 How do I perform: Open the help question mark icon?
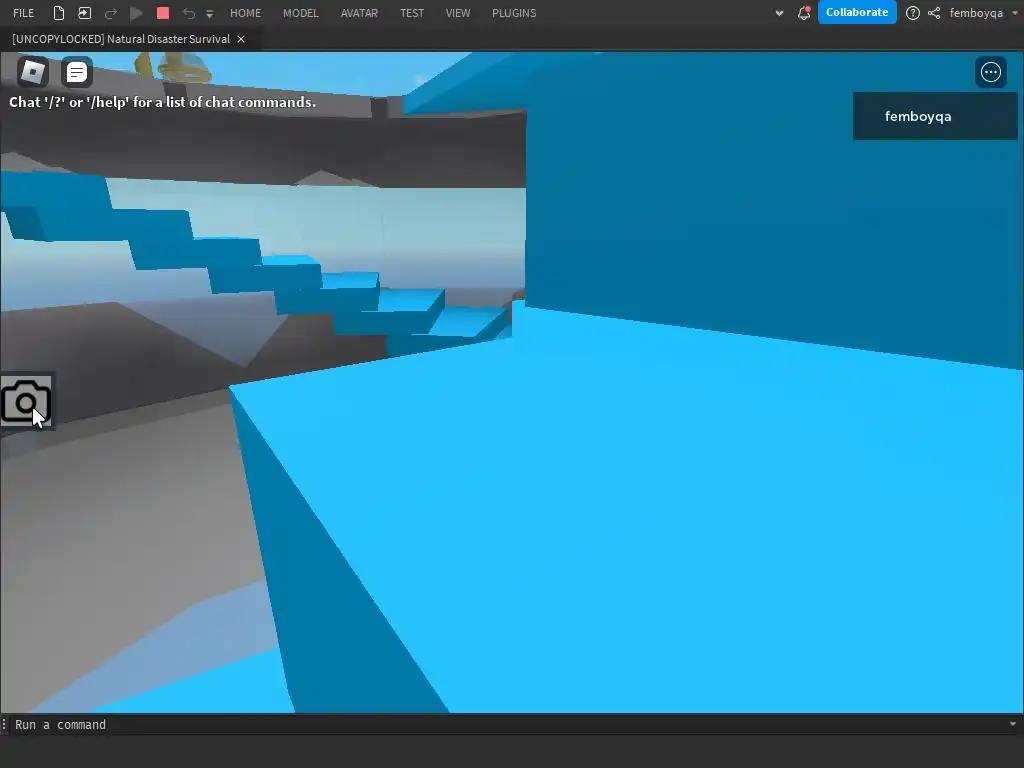coord(913,13)
